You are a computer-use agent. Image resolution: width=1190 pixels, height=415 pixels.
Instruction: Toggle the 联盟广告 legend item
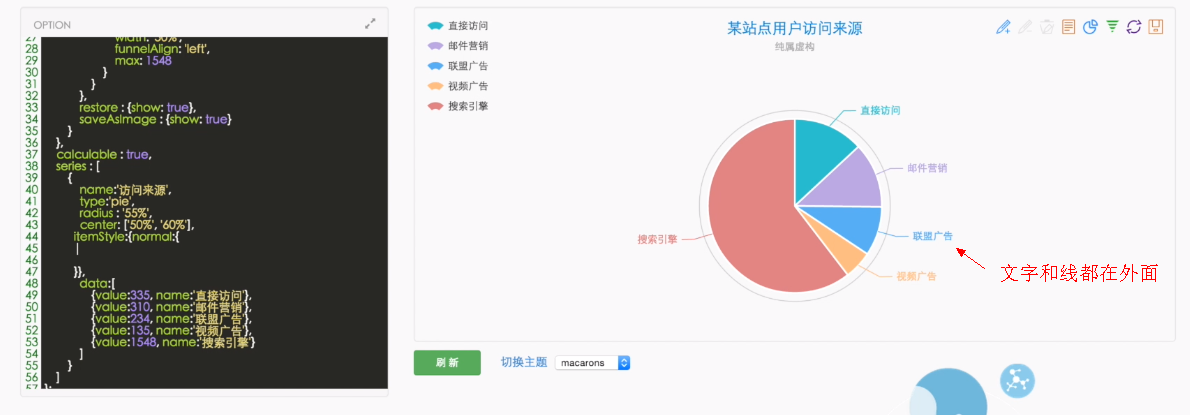(x=458, y=66)
